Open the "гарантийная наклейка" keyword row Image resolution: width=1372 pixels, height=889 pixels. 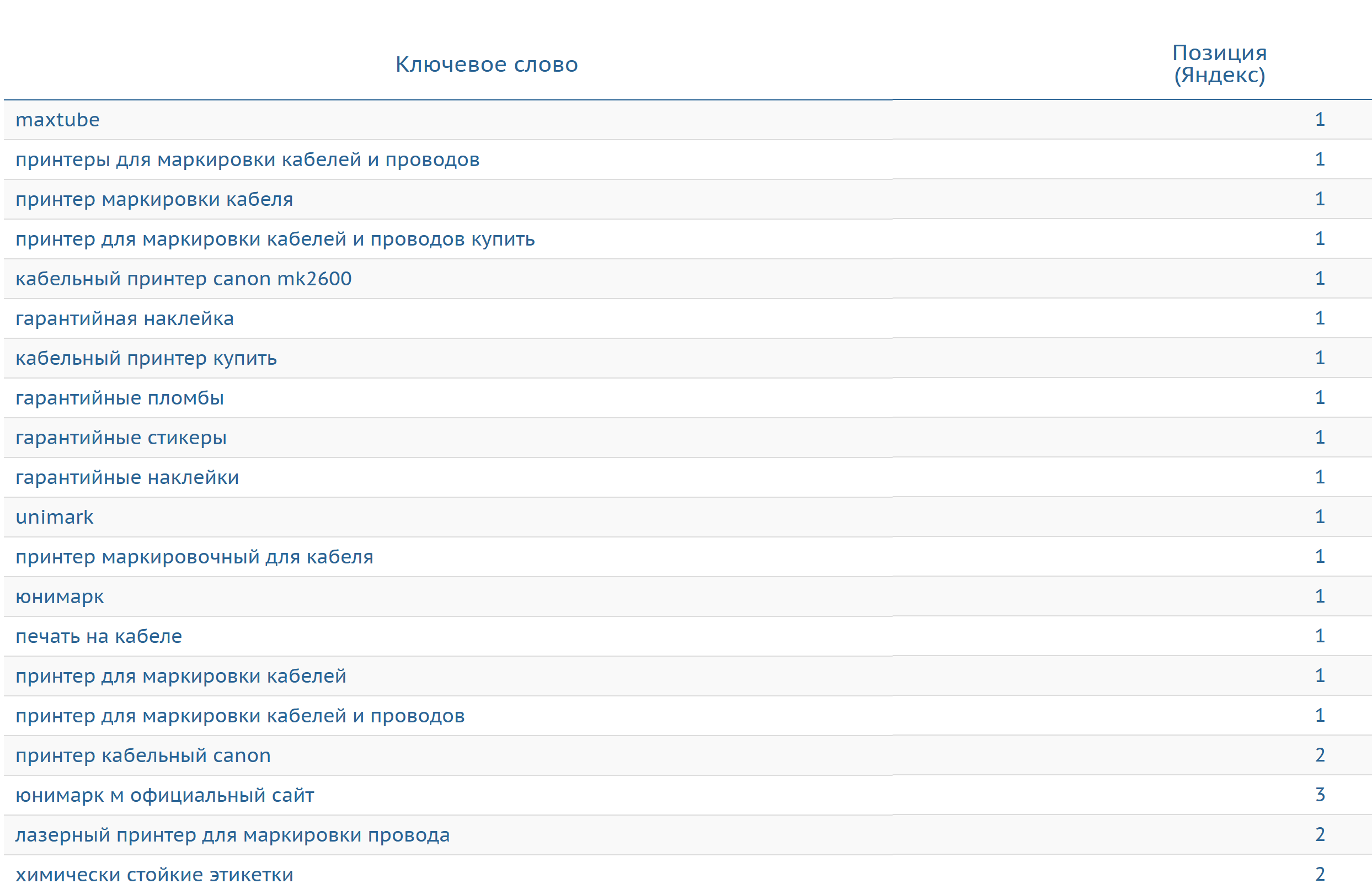pos(125,319)
